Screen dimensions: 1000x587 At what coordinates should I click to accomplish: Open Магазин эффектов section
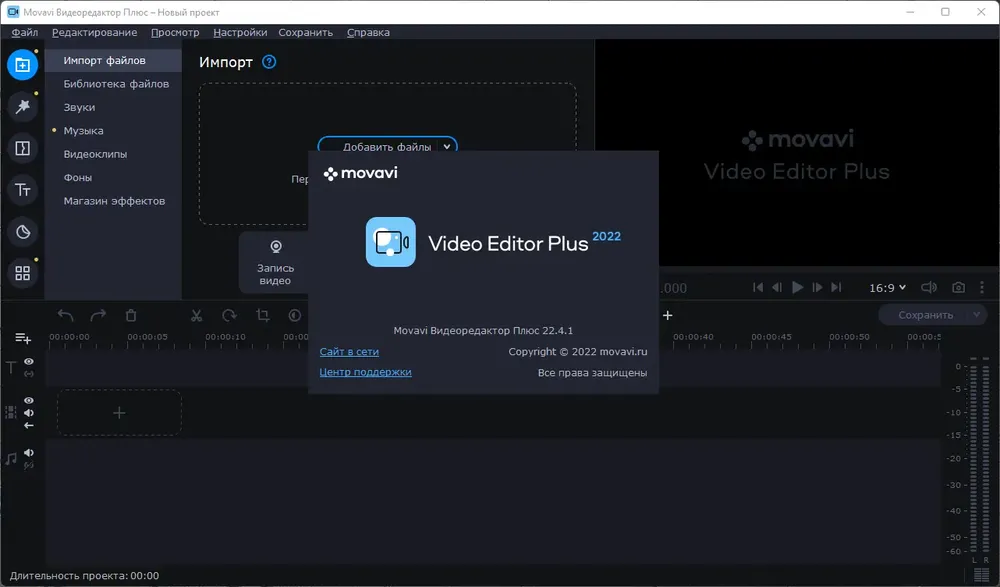[113, 201]
